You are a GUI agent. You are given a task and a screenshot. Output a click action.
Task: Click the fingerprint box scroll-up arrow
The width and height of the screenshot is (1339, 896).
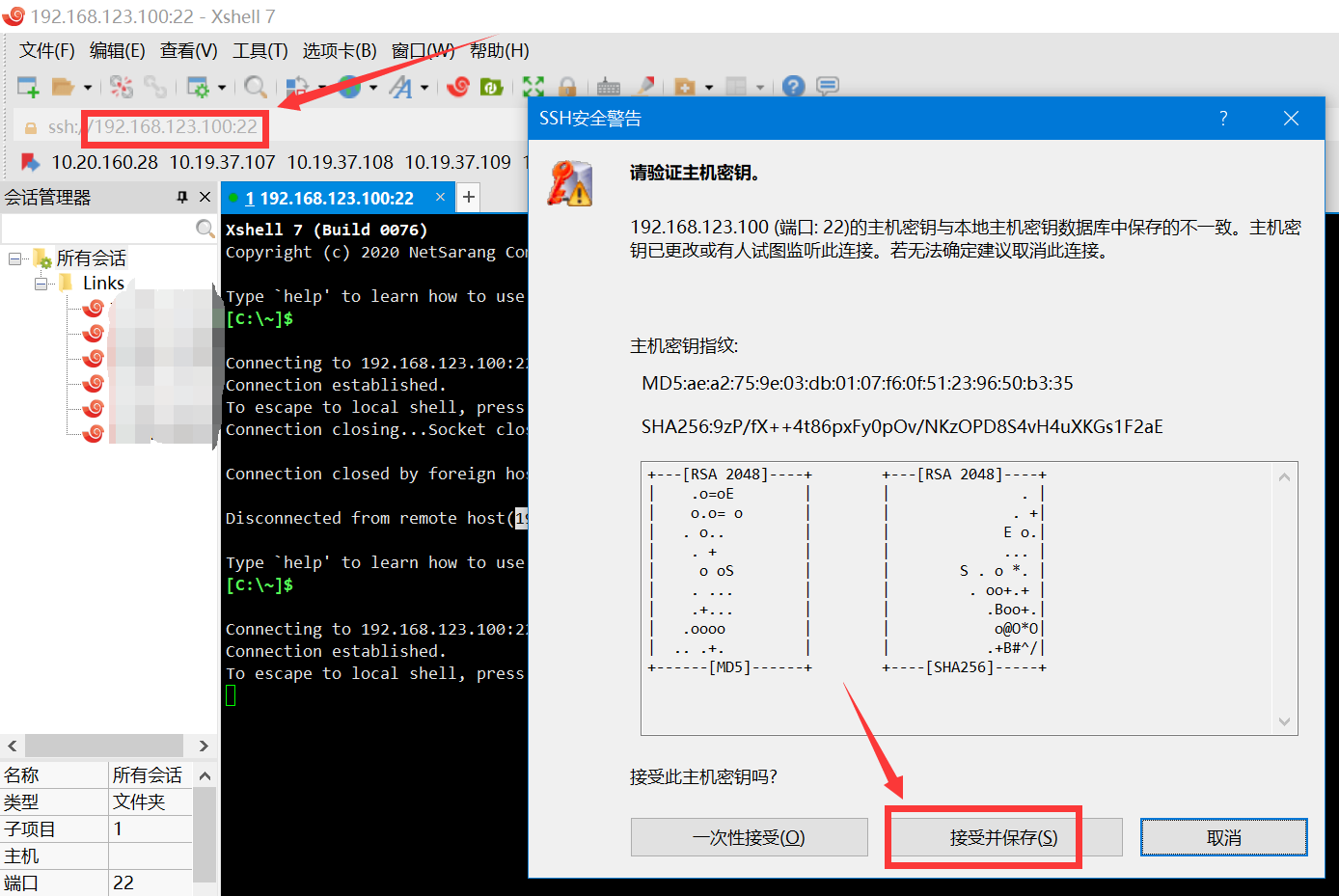pos(1284,476)
